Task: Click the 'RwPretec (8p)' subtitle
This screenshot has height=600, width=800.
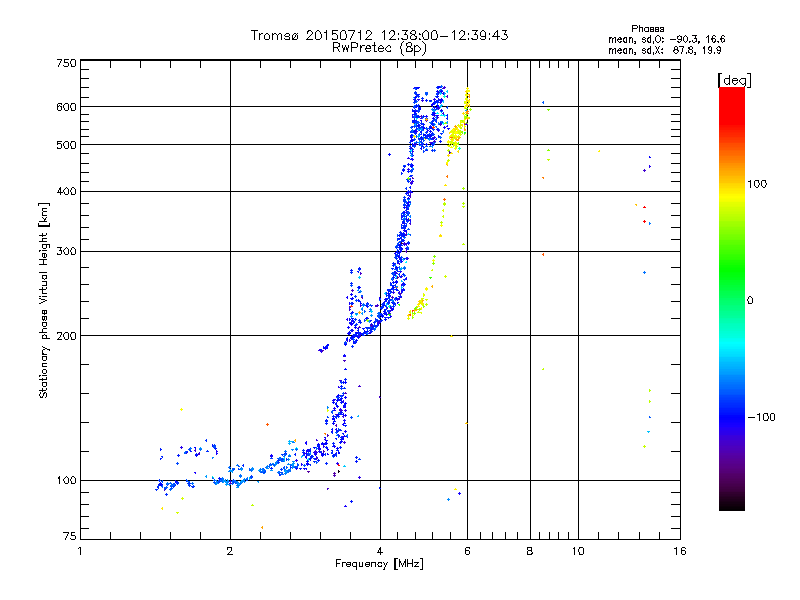Action: 379,48
